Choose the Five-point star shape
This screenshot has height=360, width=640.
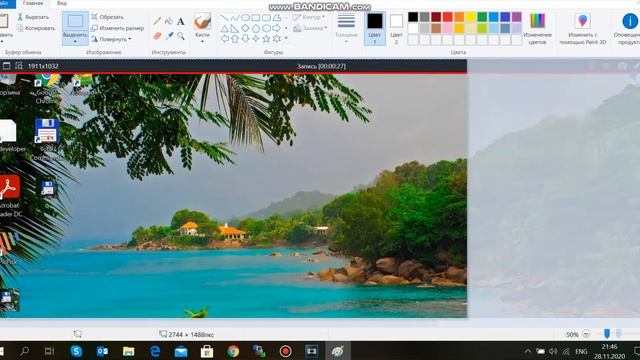click(x=266, y=39)
